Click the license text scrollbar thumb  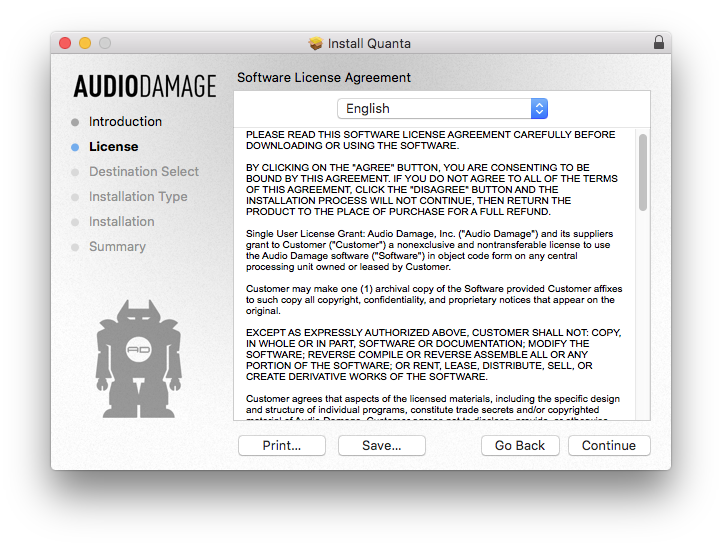click(x=642, y=172)
